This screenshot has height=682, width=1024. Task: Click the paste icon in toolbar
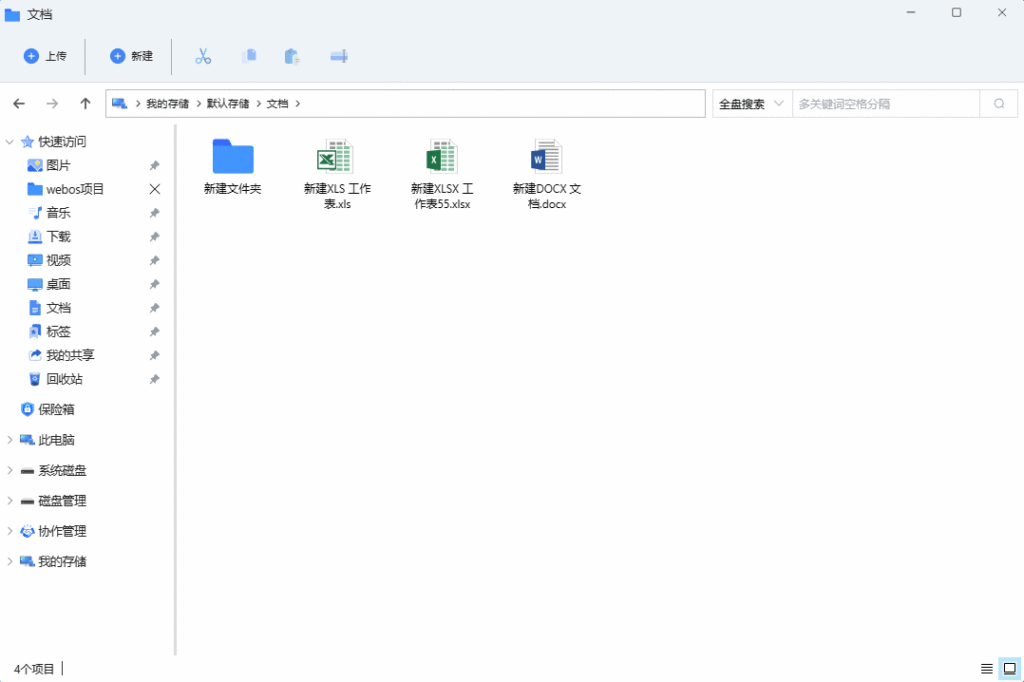pyautogui.click(x=292, y=56)
